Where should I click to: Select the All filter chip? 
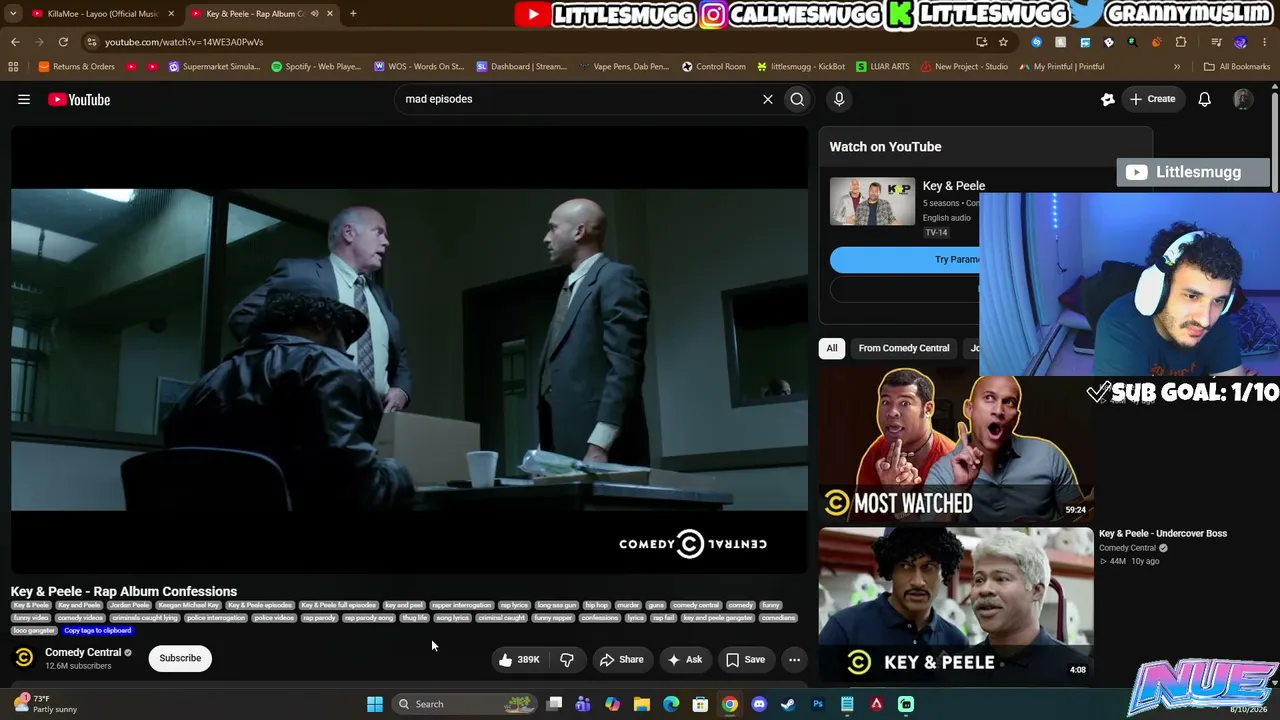tap(831, 348)
